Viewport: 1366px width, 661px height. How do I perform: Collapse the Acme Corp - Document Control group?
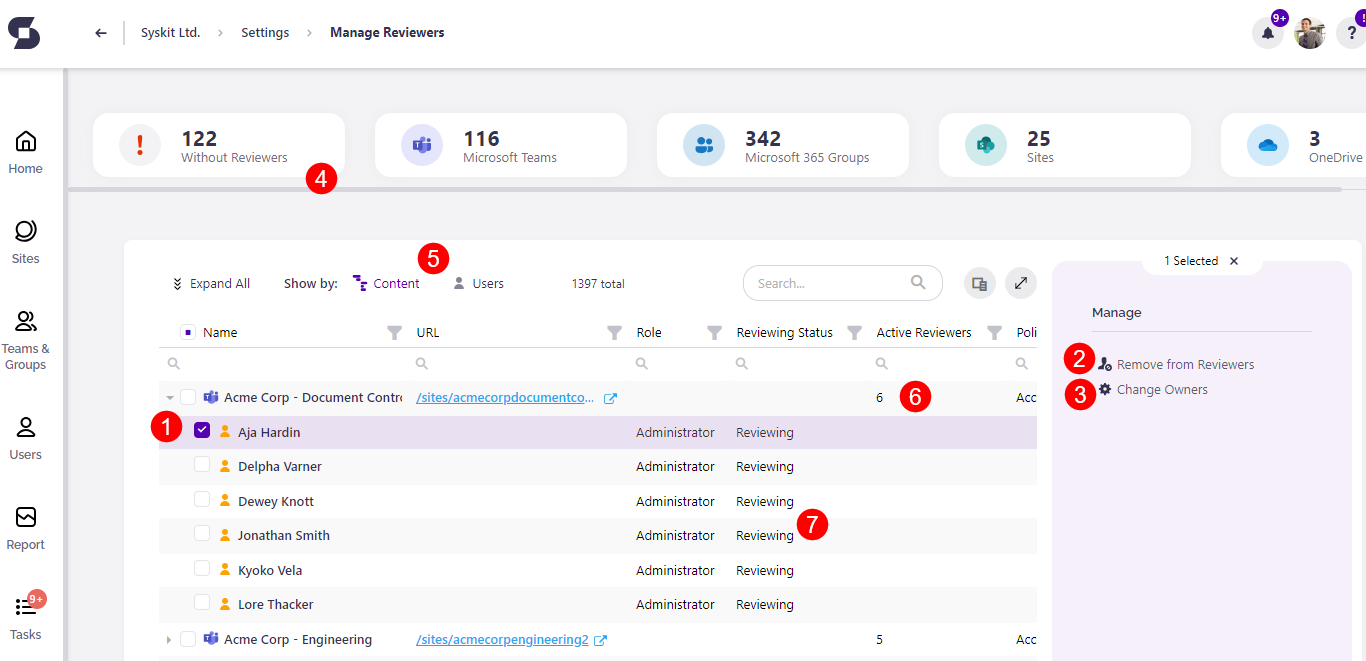point(168,397)
